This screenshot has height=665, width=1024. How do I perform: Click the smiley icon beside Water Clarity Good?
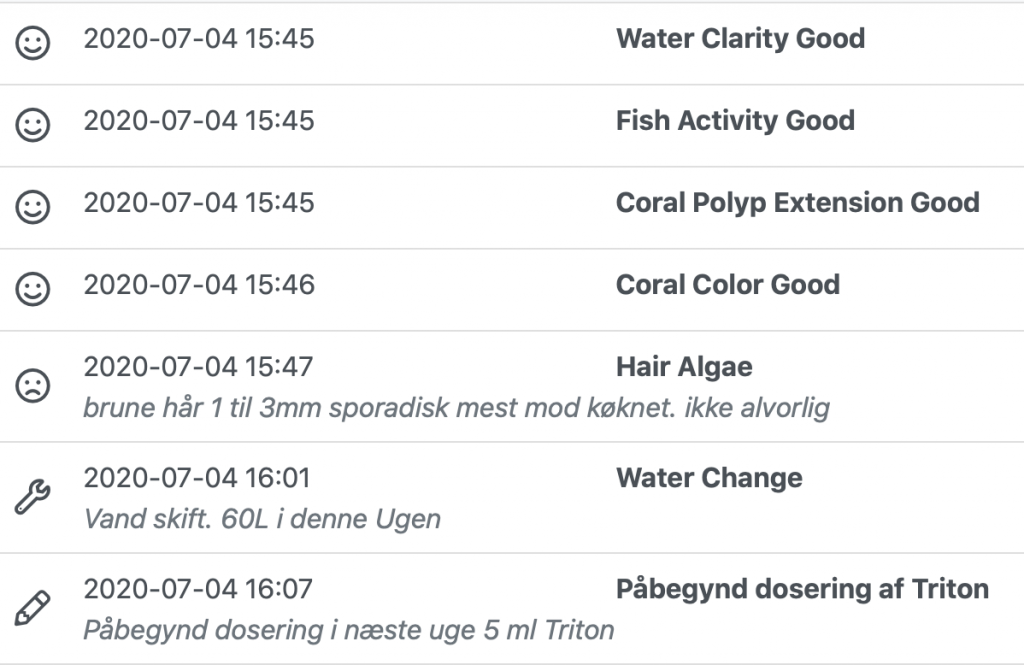(x=33, y=43)
